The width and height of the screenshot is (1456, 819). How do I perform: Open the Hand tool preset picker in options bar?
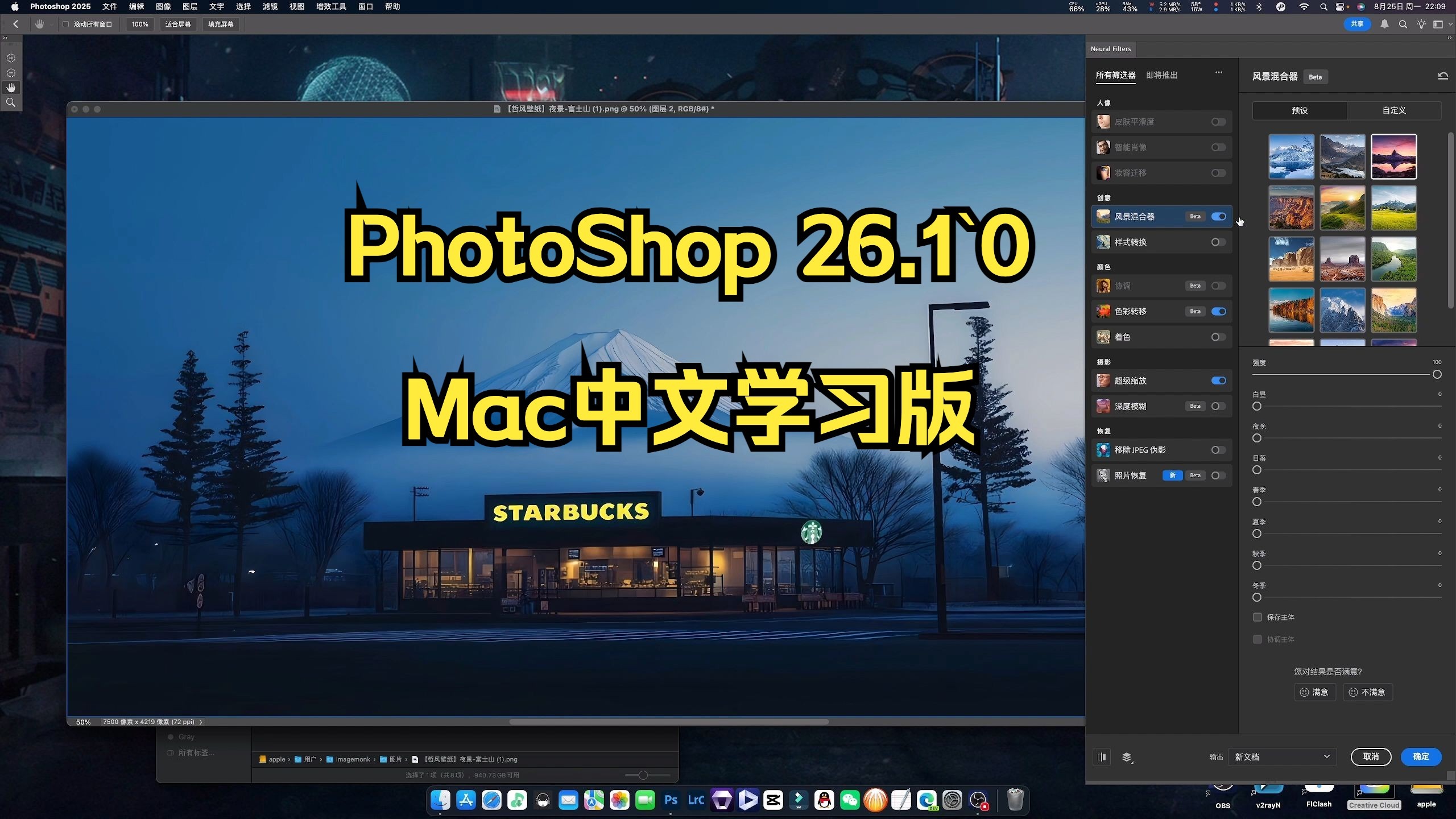click(42, 24)
